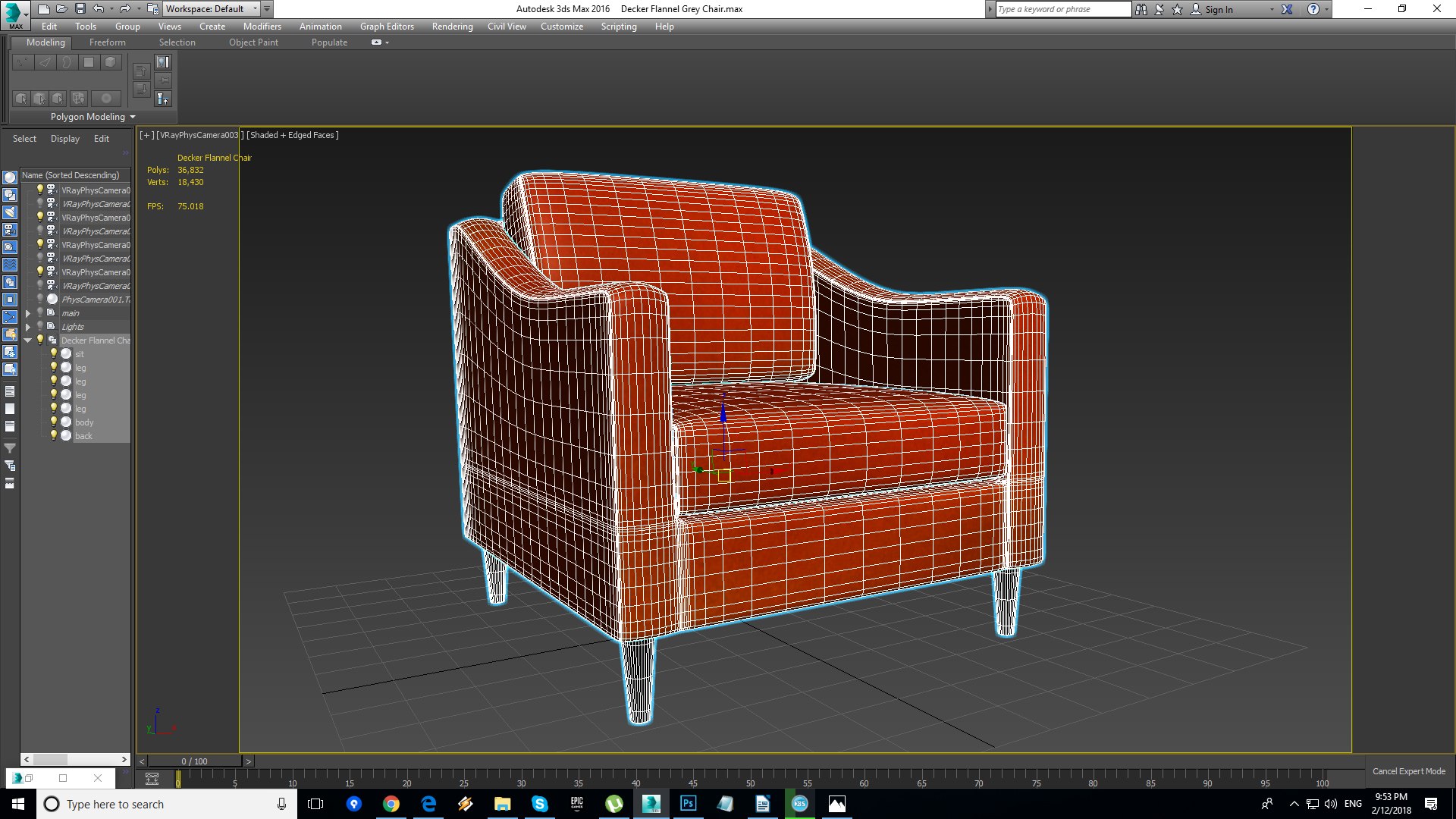Screen dimensions: 1456x819
Task: Select Edge sub-object level in ribbon
Action: [x=45, y=62]
